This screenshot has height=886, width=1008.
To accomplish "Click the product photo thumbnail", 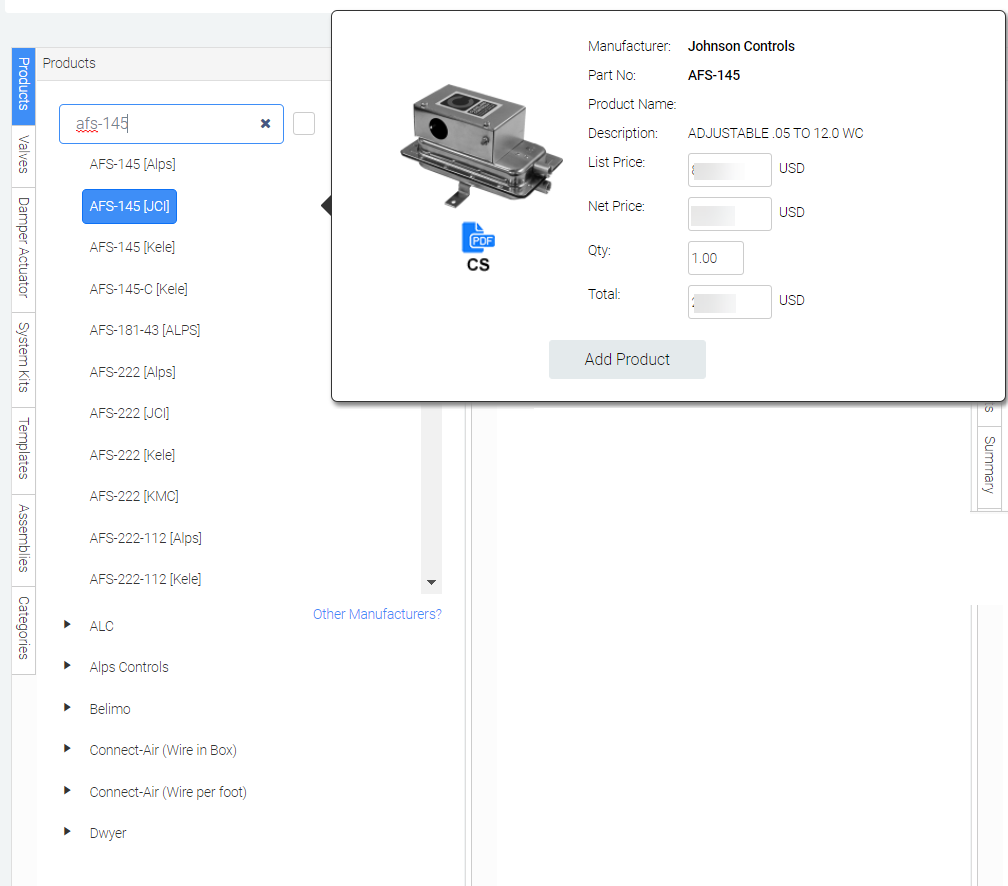I will [x=482, y=147].
